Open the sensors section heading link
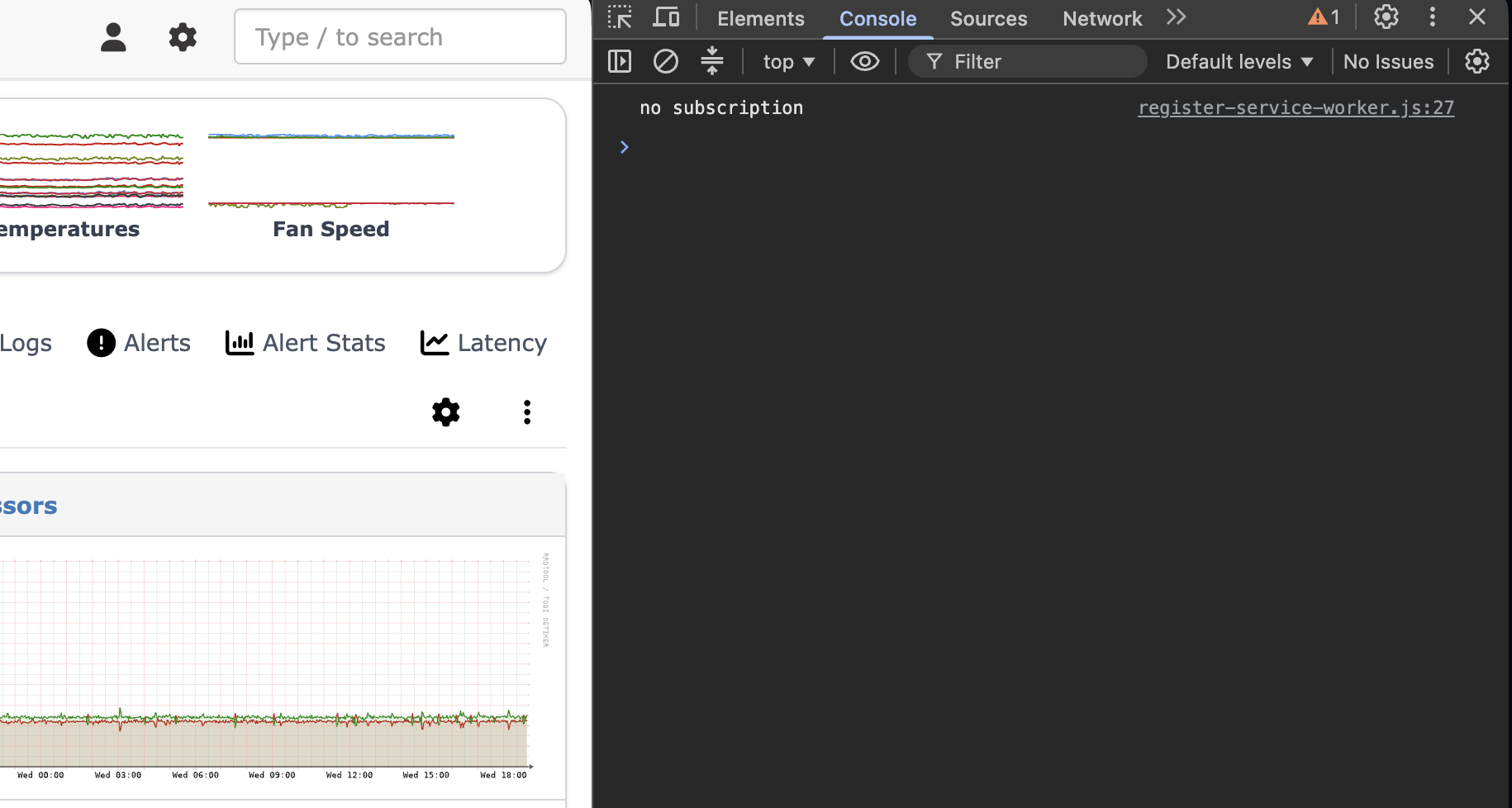The image size is (1512, 808). 29,506
